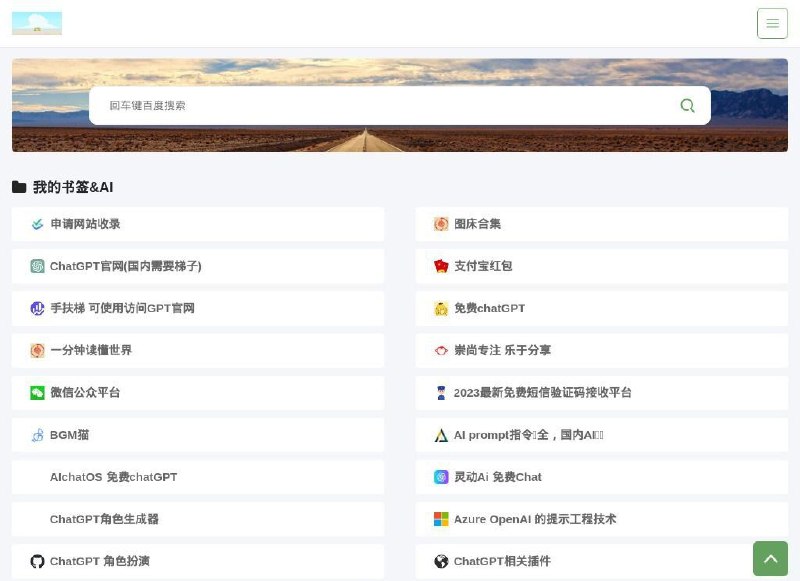
Task: Click the red envelope icon beside 支付宝红包
Action: (441, 266)
